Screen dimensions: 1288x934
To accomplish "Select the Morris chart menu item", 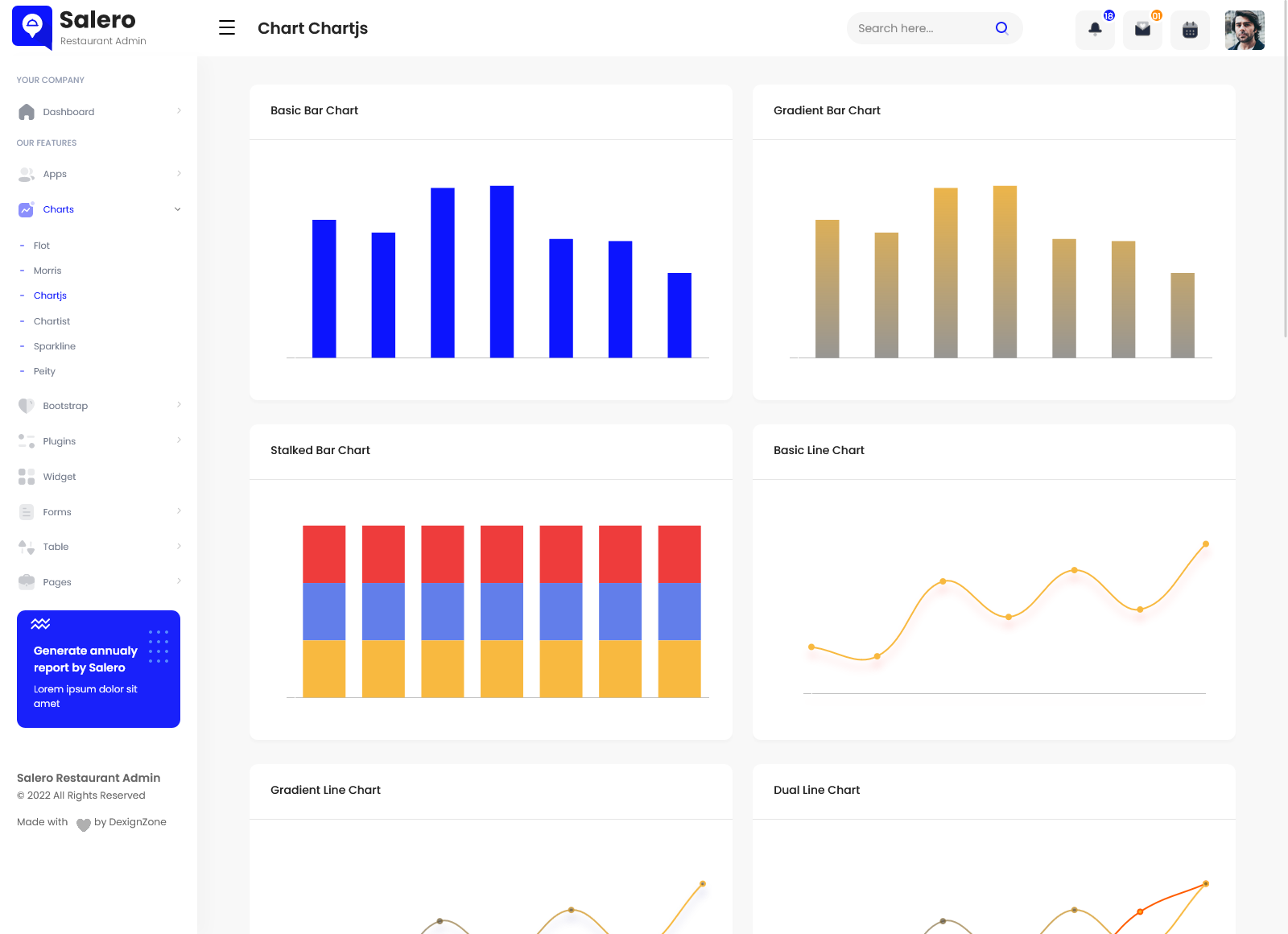I will tap(47, 271).
